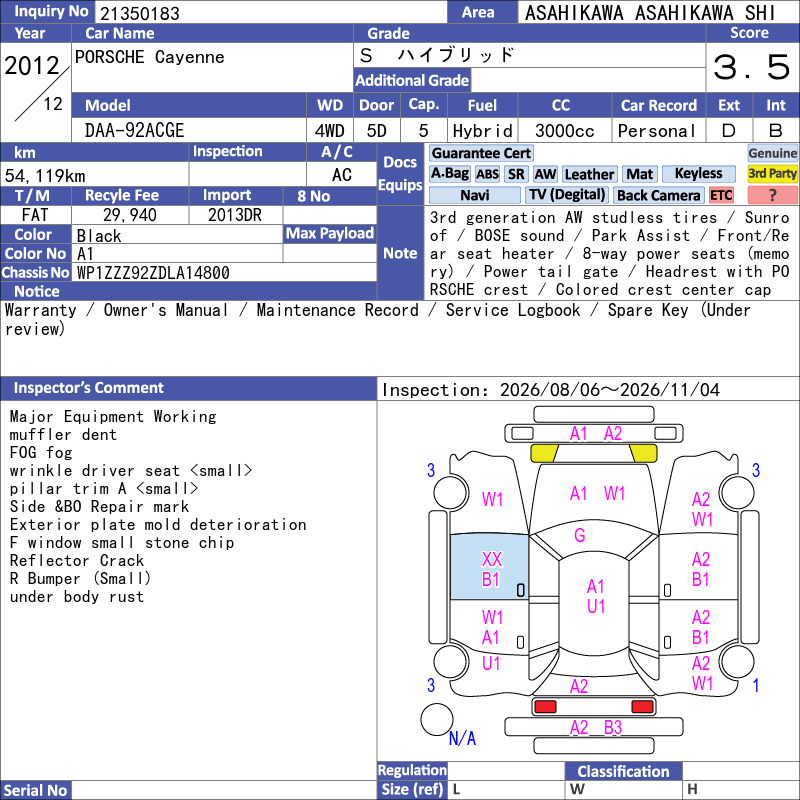This screenshot has width=800, height=800.
Task: Click the red question mark badge
Action: point(772,195)
